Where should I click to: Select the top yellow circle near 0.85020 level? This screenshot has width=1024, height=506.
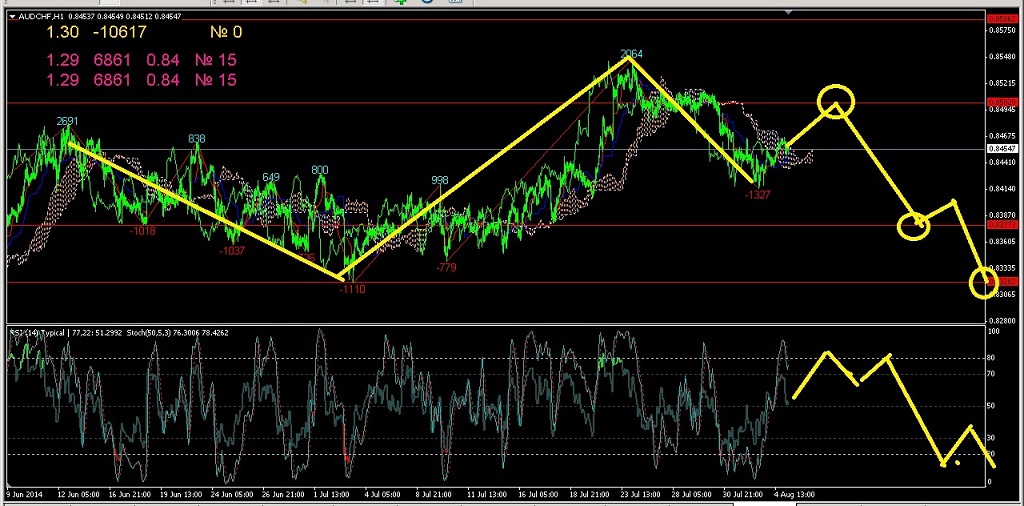click(x=836, y=100)
